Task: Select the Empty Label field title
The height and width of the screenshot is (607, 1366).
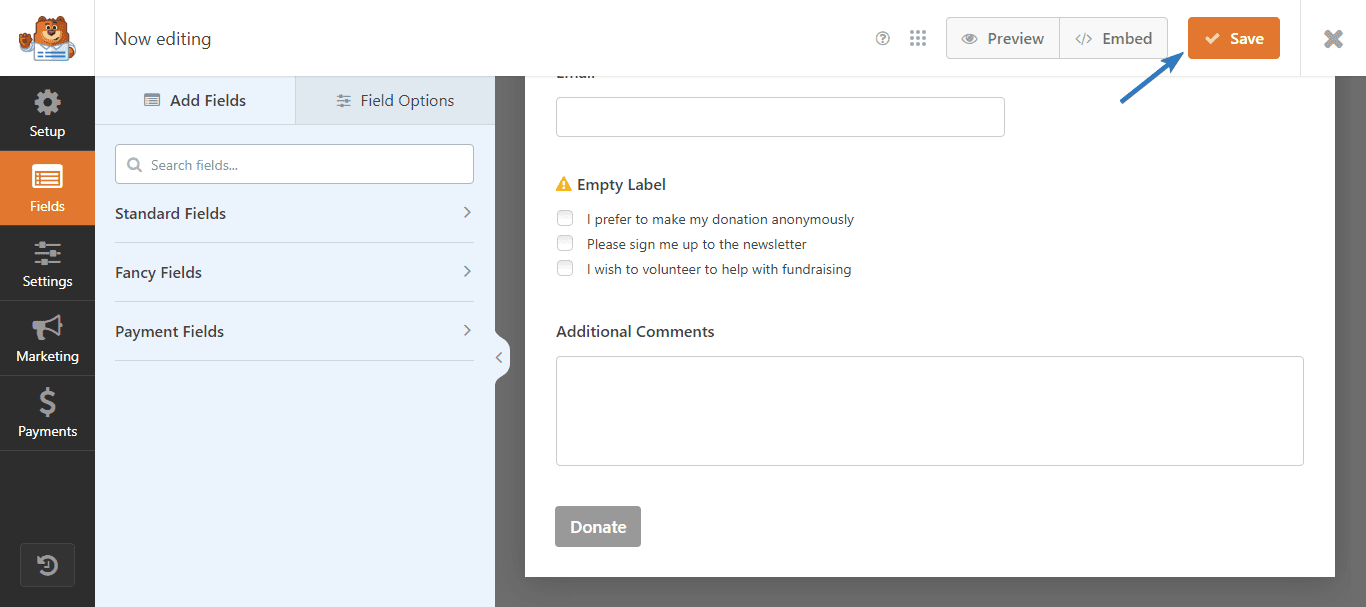Action: 621,184
